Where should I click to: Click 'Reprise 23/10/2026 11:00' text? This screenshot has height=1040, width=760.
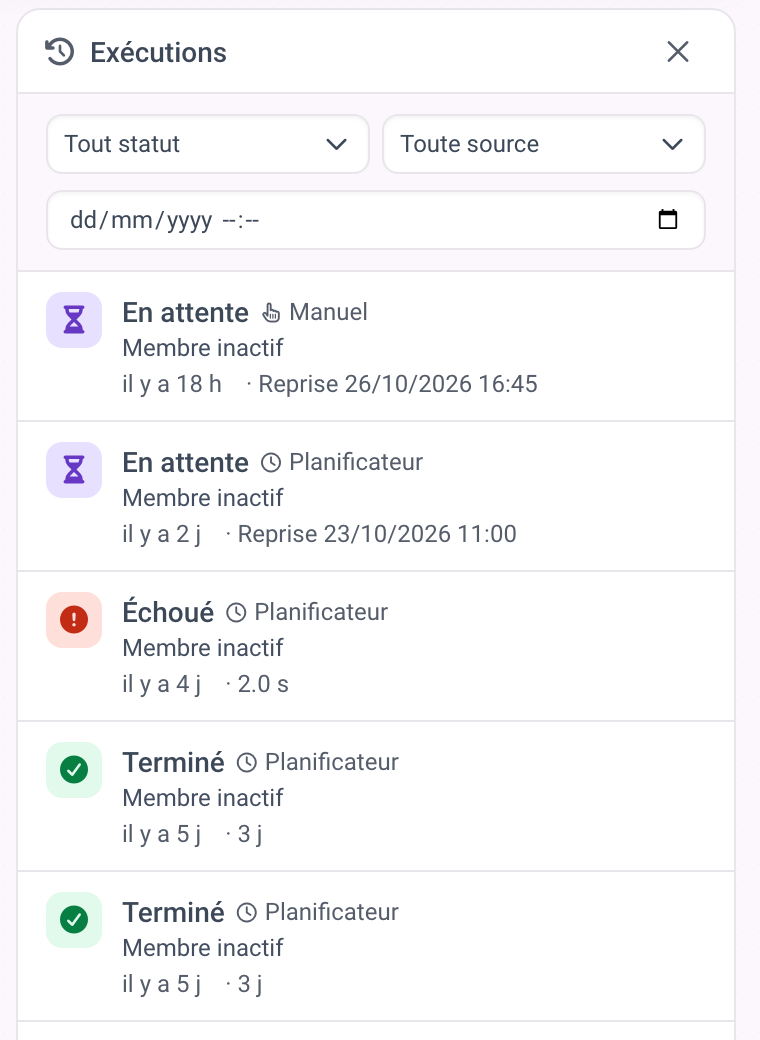(377, 534)
